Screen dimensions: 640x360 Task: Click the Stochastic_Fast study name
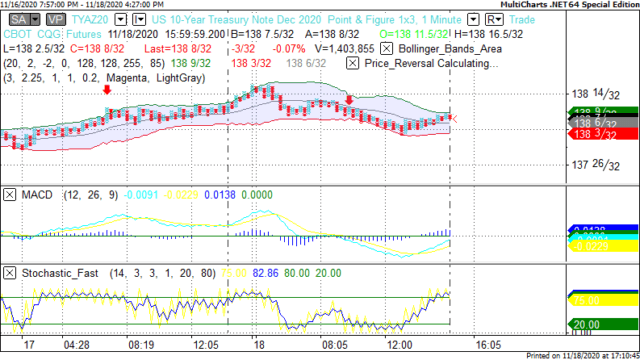[60, 273]
